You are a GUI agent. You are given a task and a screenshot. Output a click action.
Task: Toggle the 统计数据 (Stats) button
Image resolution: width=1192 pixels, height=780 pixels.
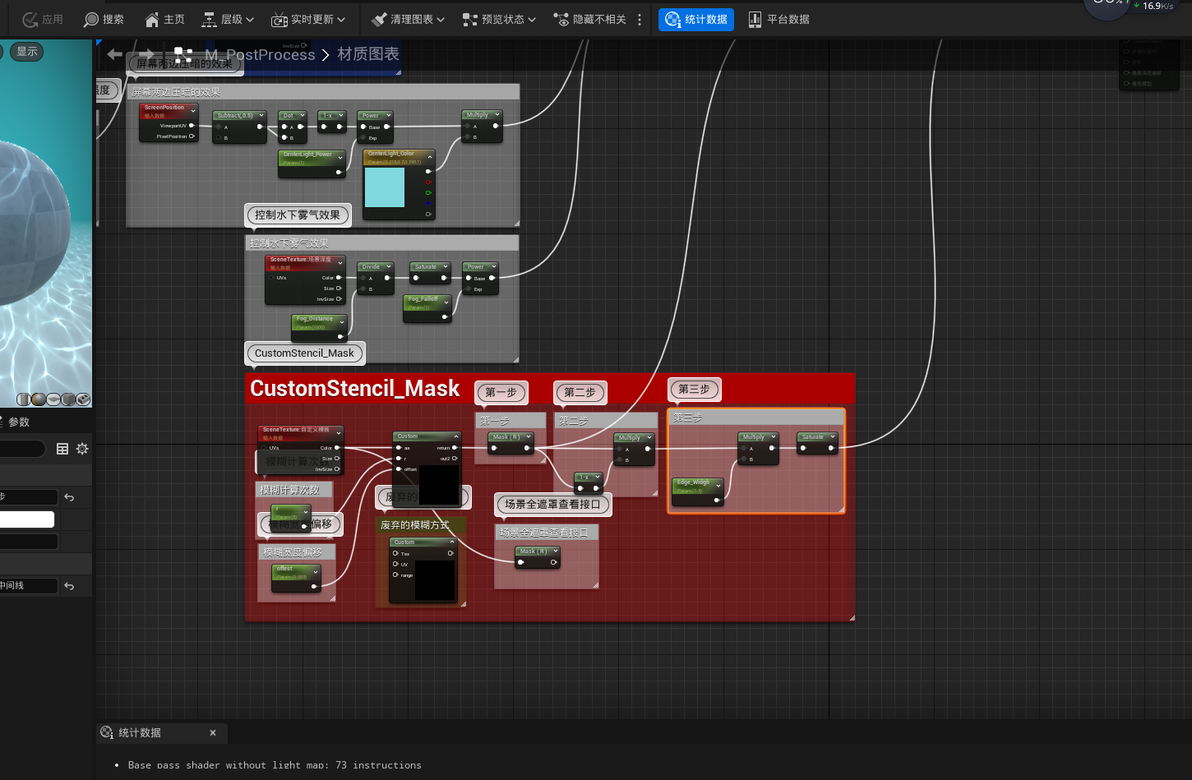click(x=696, y=19)
